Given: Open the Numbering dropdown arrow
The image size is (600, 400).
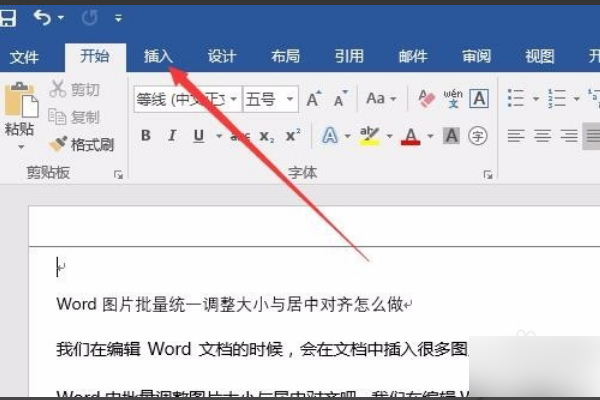Looking at the screenshot, I should 576,99.
